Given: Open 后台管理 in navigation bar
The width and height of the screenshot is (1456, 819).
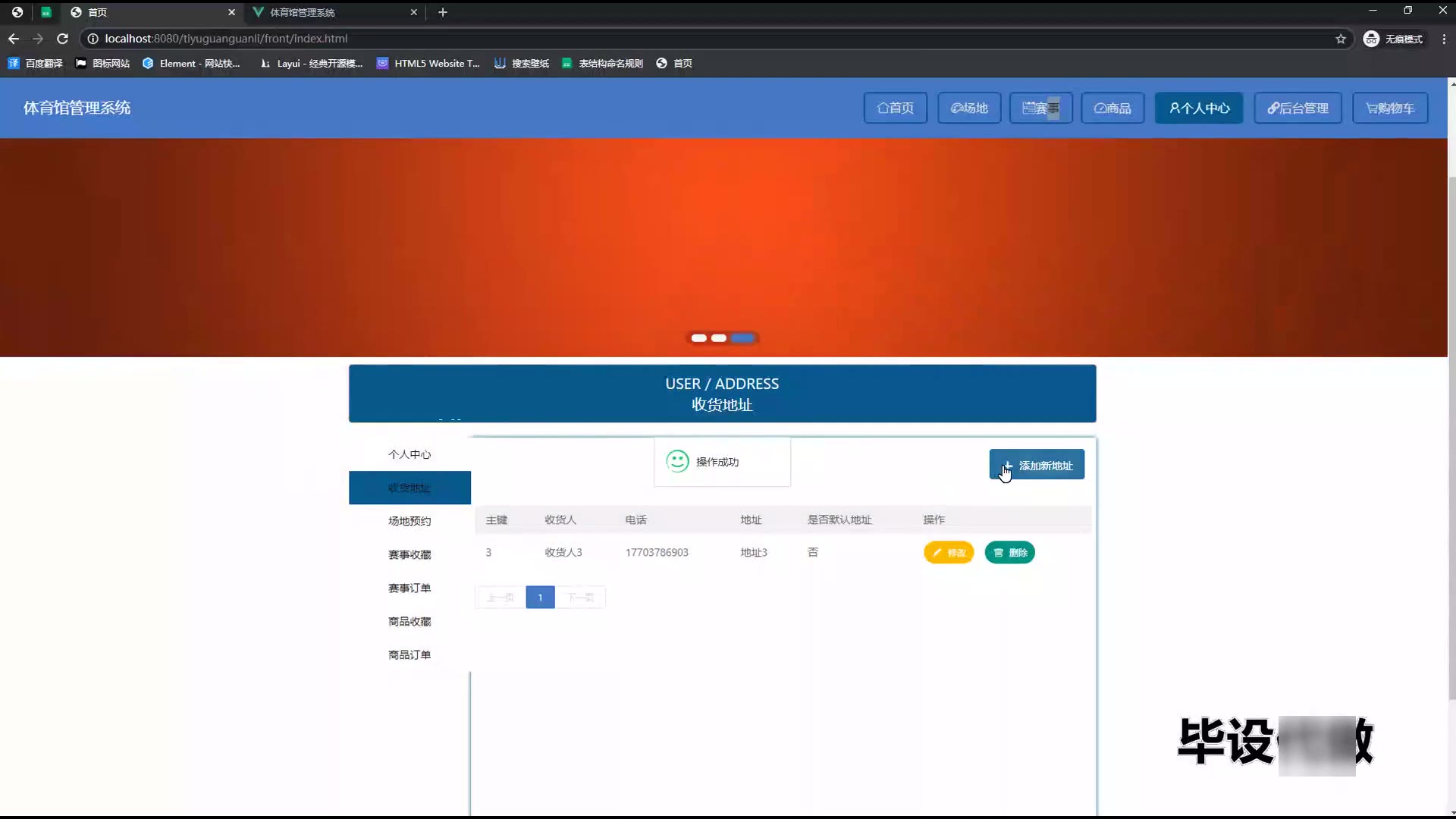Looking at the screenshot, I should 1298,108.
